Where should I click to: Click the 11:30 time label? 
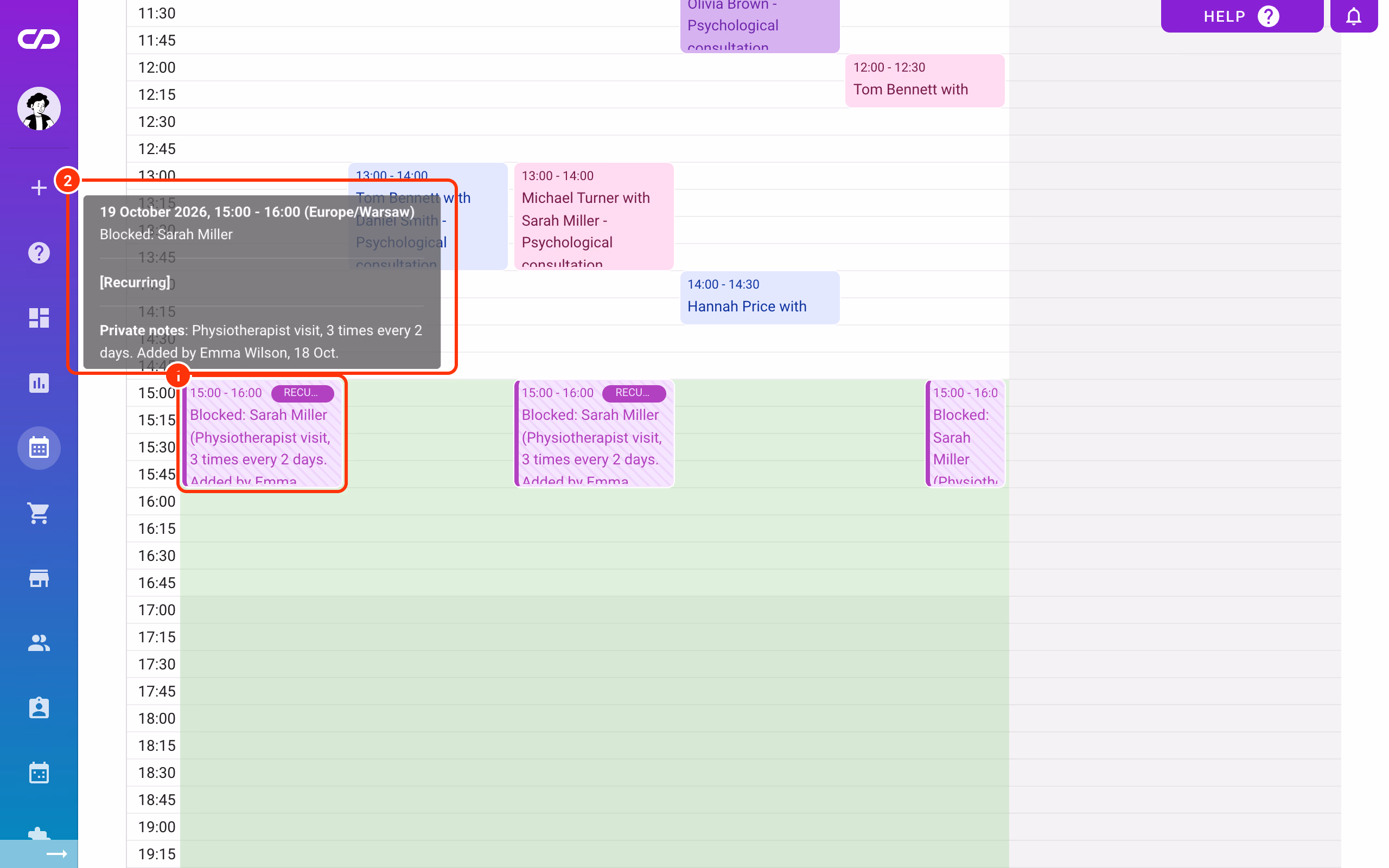(156, 13)
